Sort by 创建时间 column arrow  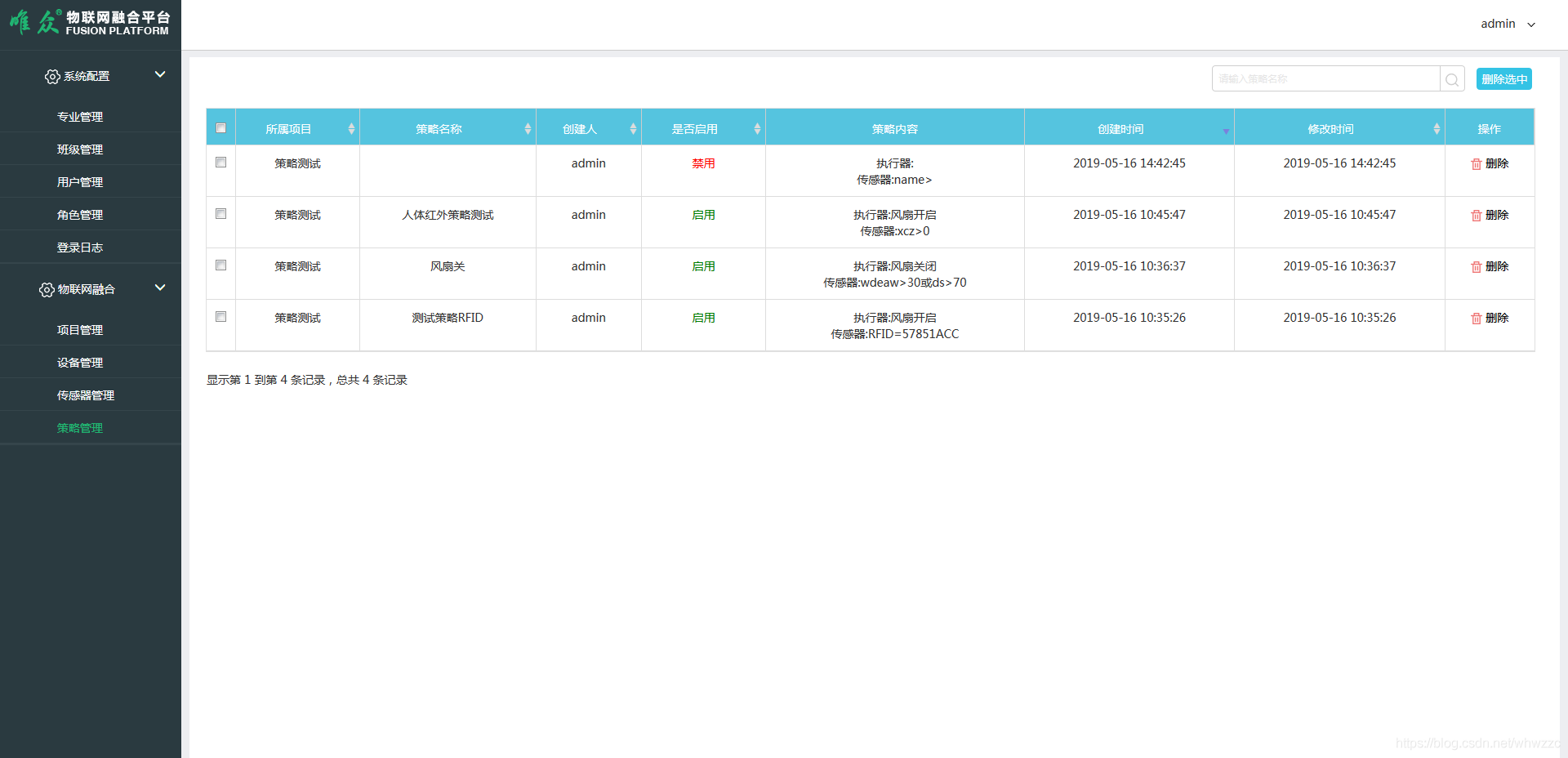pos(1226,131)
